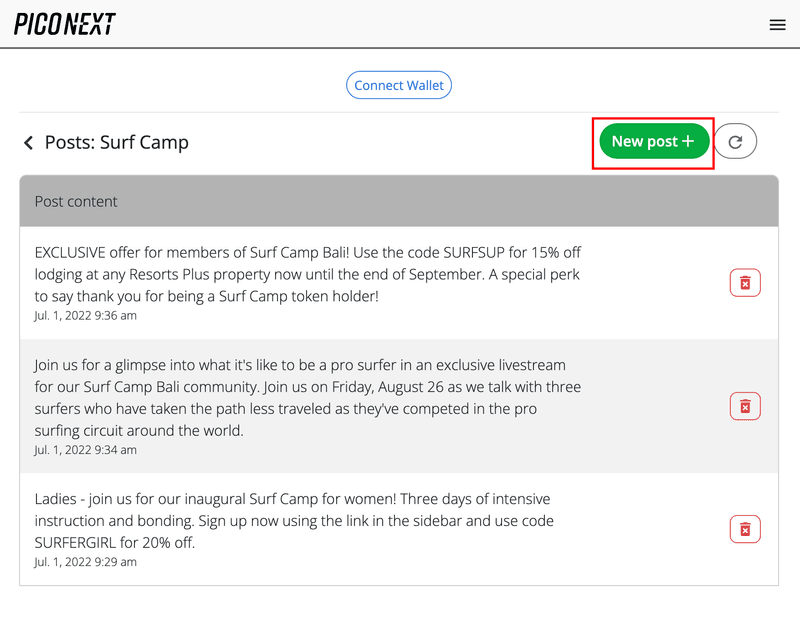Refresh the posts list
800x620 pixels.
[x=735, y=141]
